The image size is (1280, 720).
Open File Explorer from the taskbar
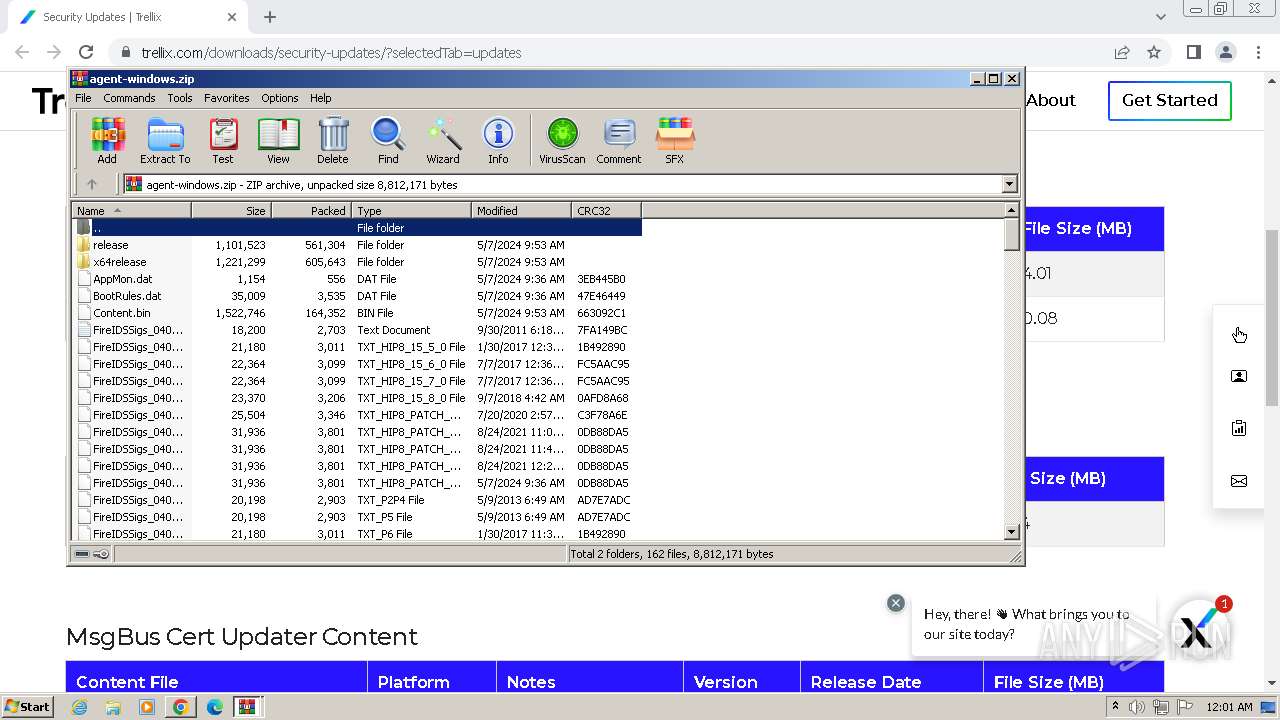coord(113,706)
